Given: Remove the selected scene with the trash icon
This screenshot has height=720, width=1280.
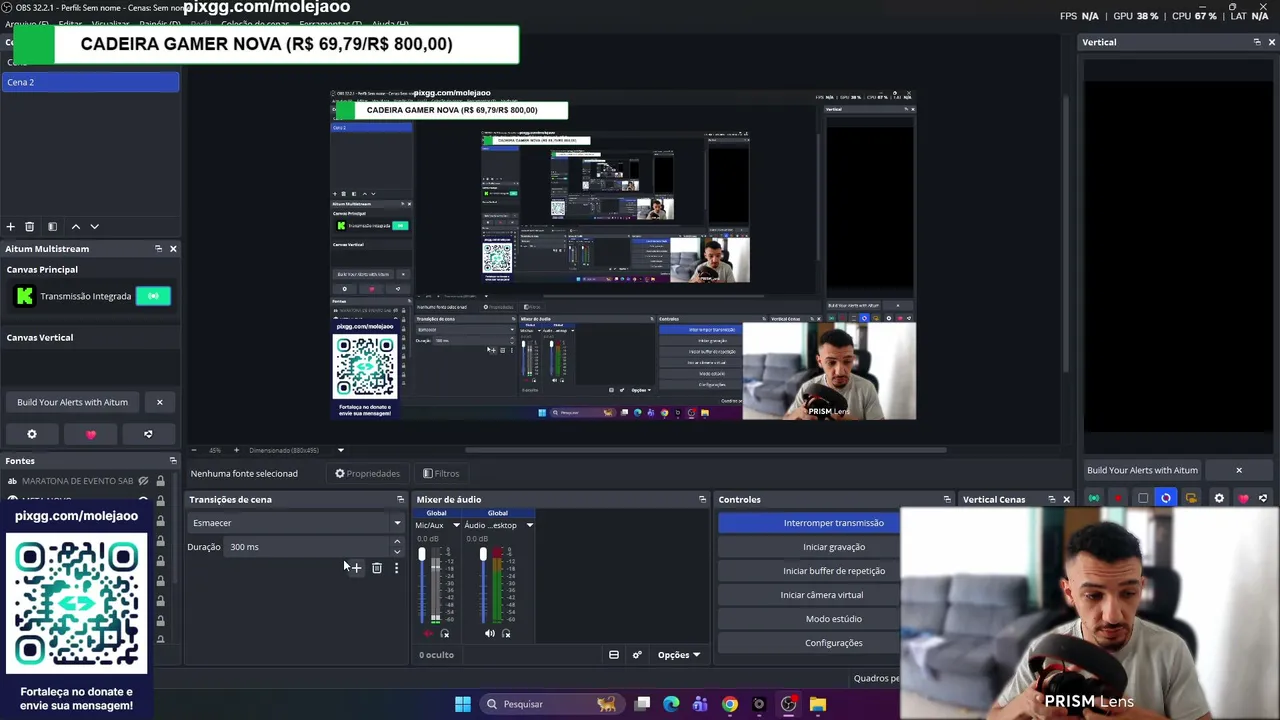Looking at the screenshot, I should (x=29, y=227).
